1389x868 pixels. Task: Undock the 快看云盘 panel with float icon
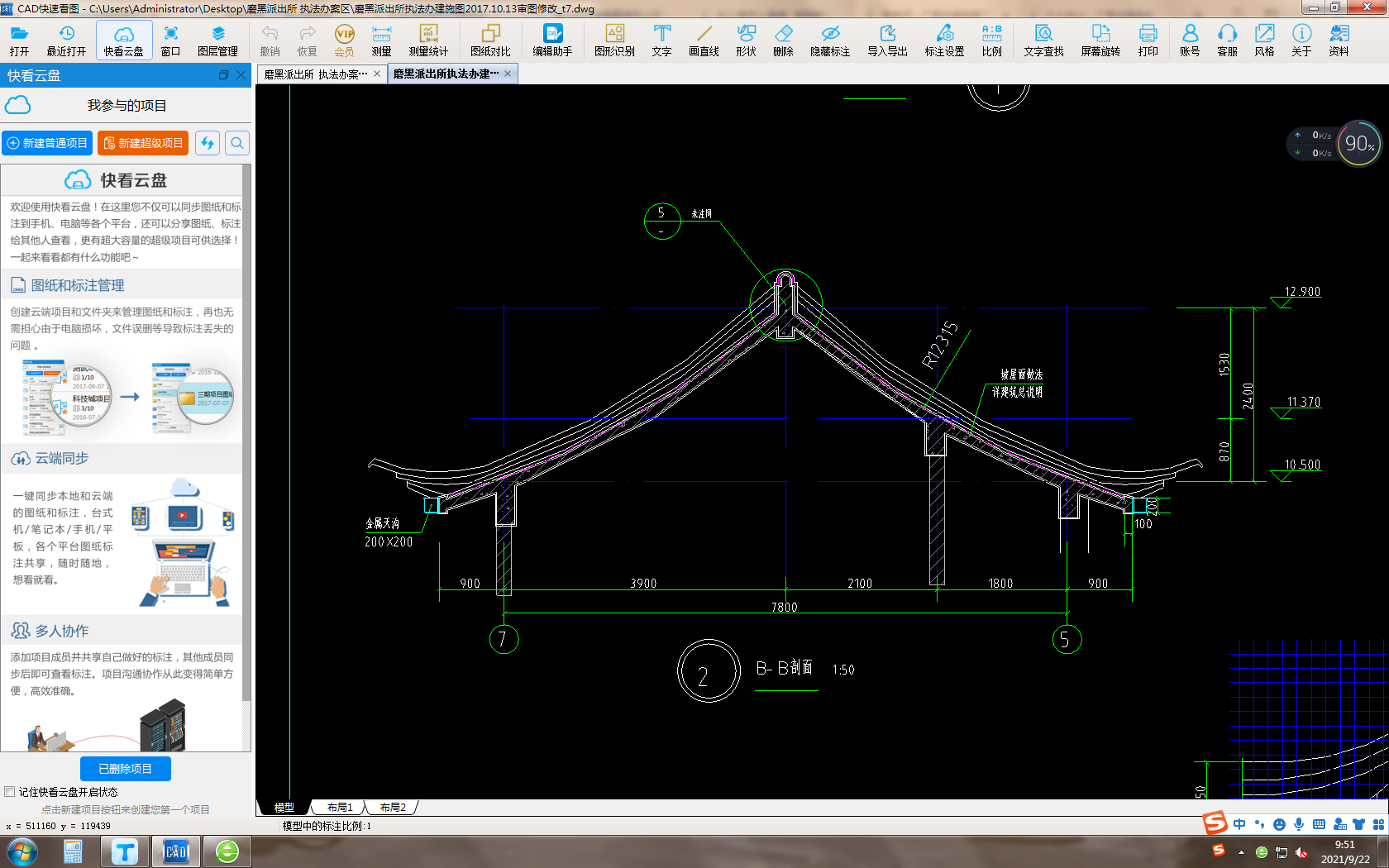[x=223, y=75]
